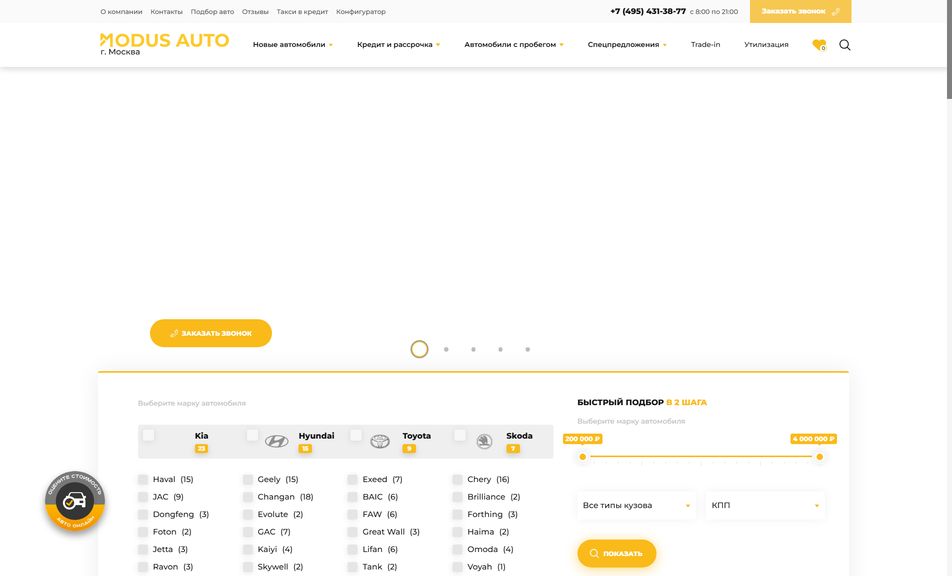
Task: Check the Chery brand checkbox
Action: tap(457, 479)
